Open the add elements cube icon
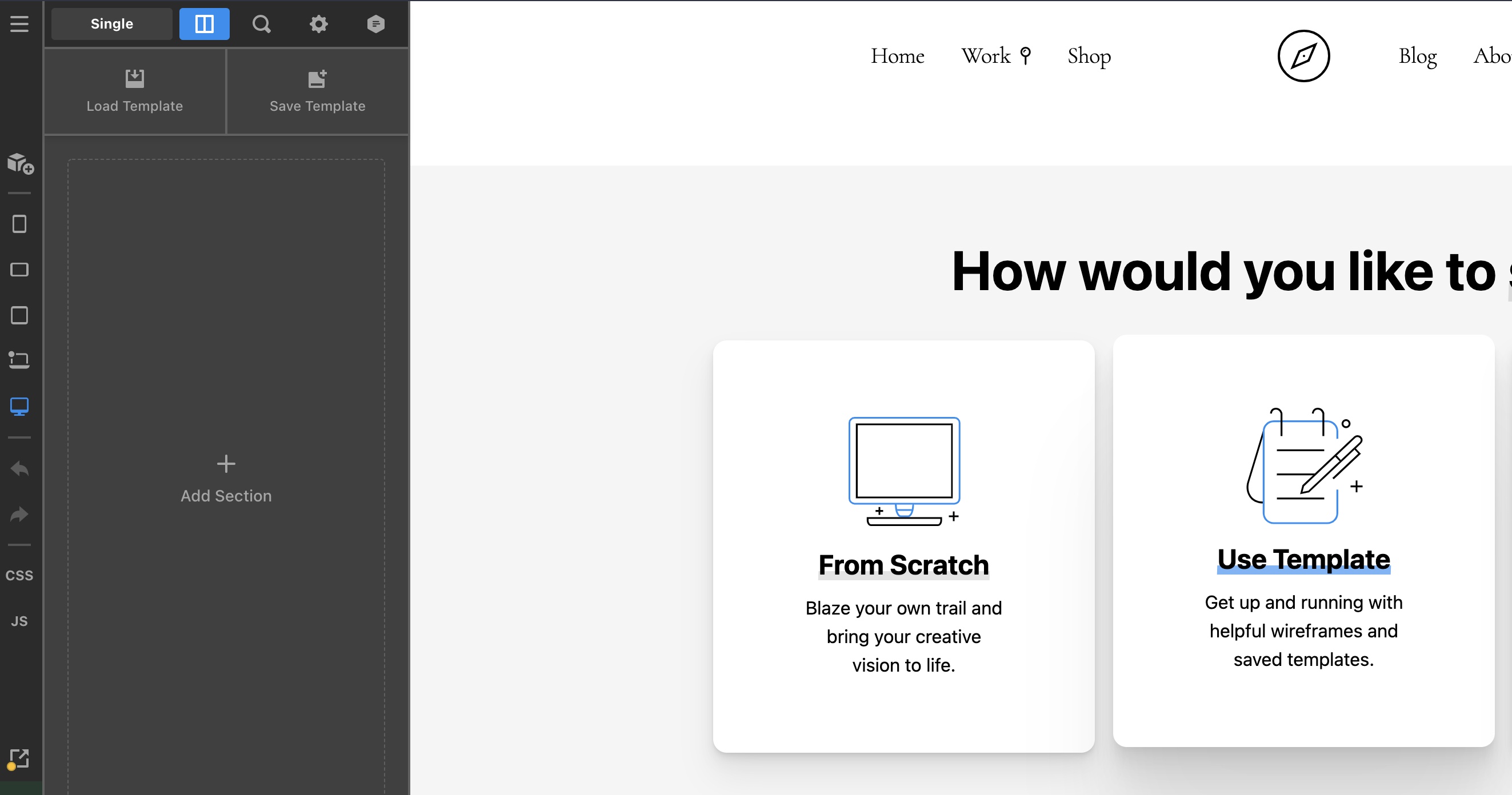The height and width of the screenshot is (795, 1512). (x=20, y=164)
